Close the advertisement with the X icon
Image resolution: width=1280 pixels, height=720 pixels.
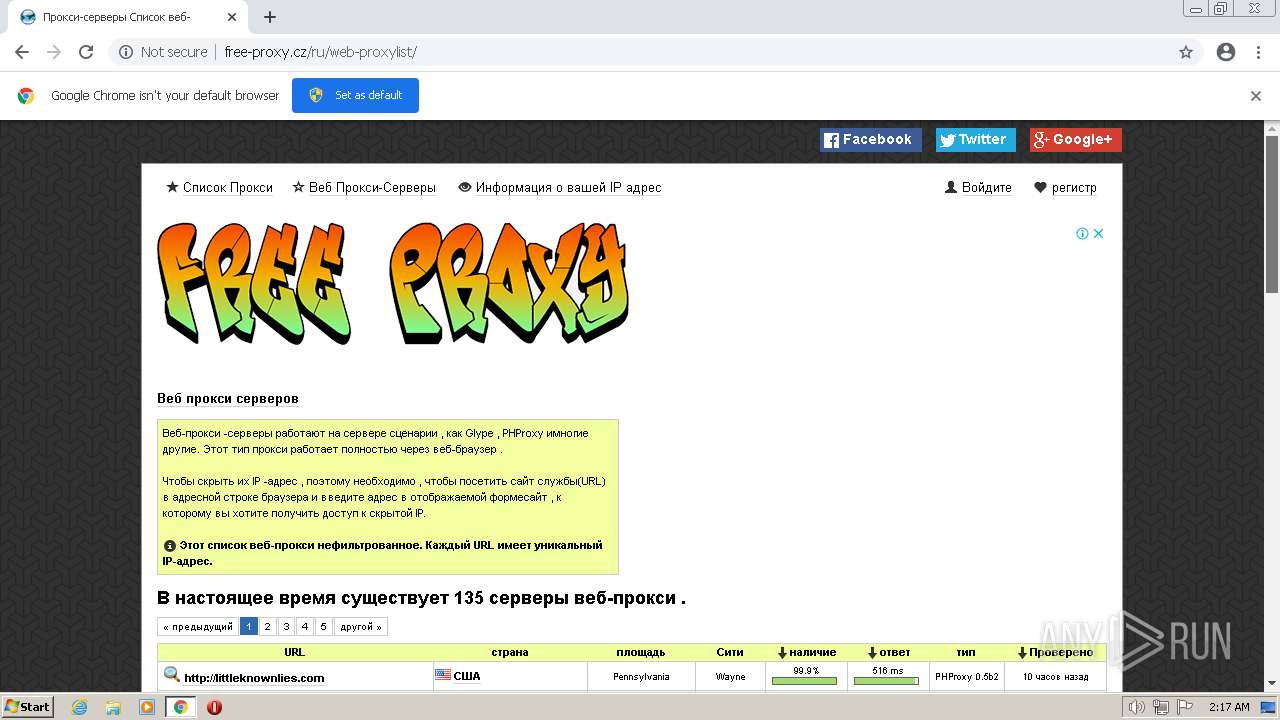click(1098, 233)
